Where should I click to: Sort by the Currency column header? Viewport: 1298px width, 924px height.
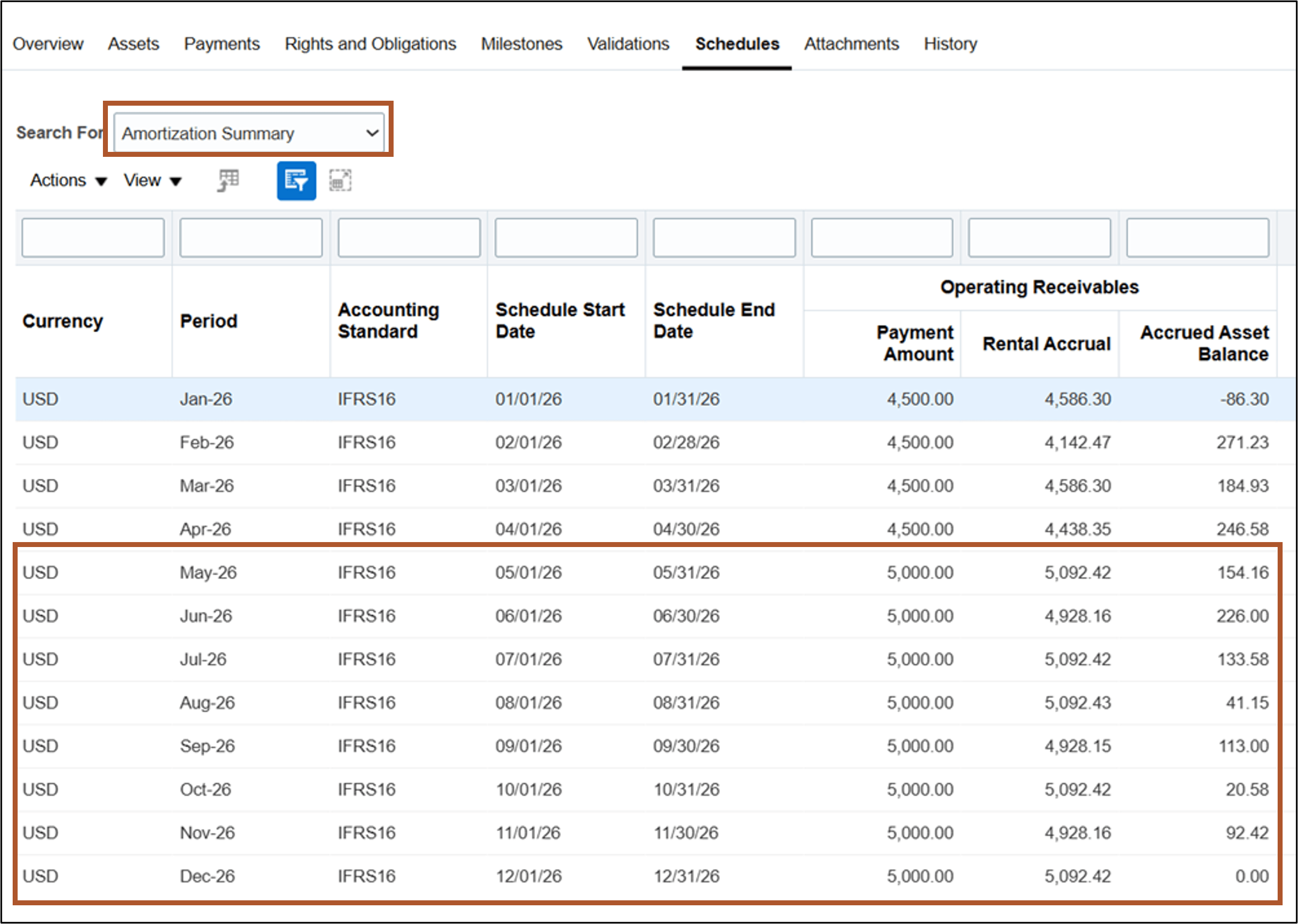click(63, 321)
